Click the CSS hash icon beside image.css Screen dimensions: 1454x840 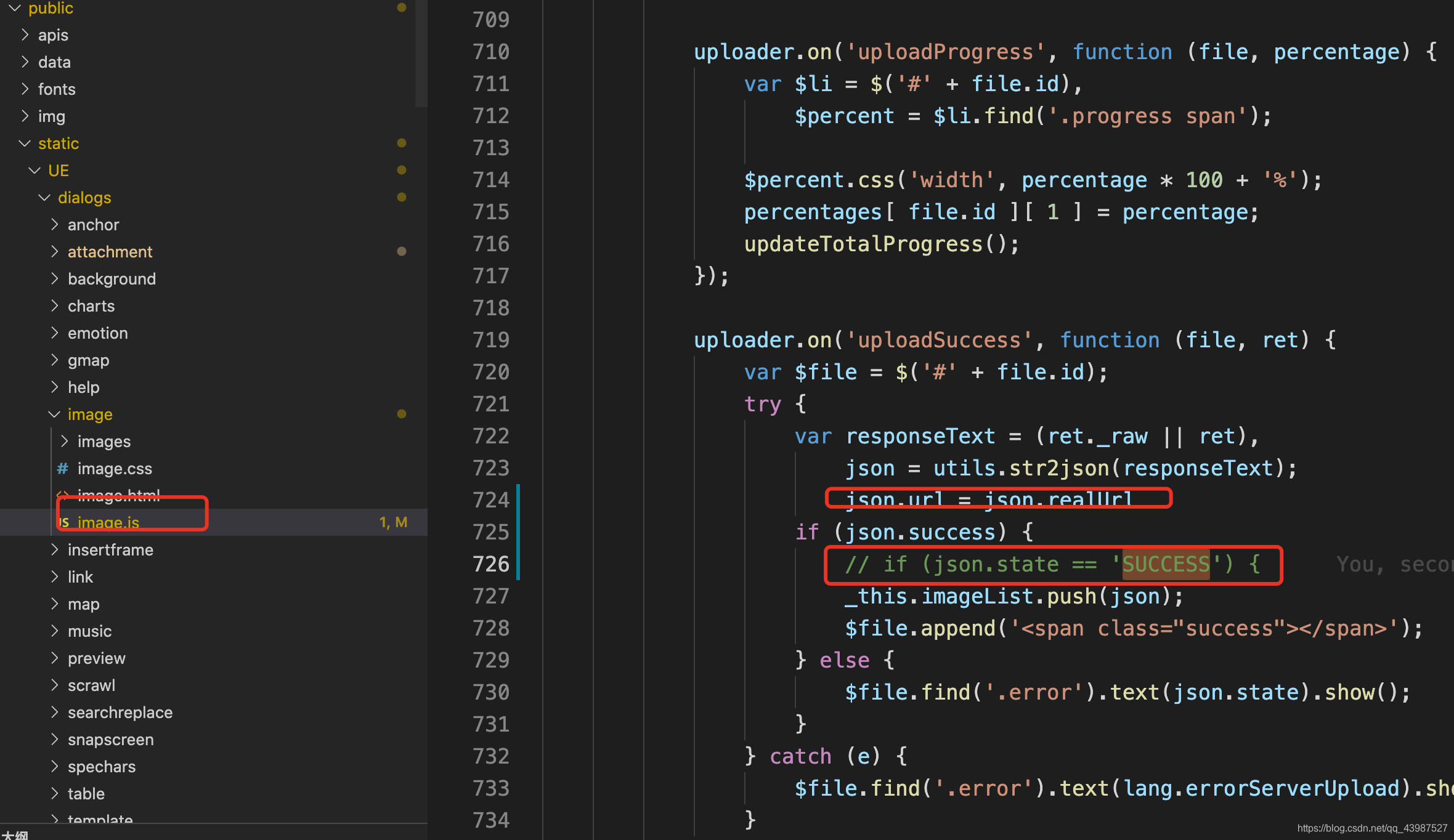[62, 469]
